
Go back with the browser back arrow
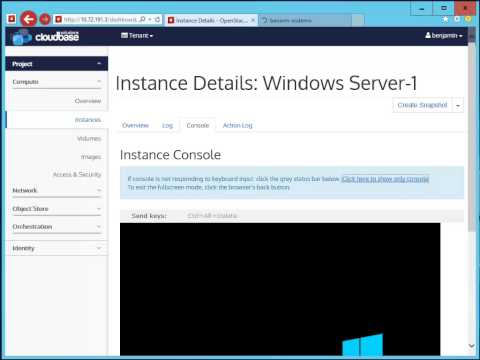(x=29, y=19)
